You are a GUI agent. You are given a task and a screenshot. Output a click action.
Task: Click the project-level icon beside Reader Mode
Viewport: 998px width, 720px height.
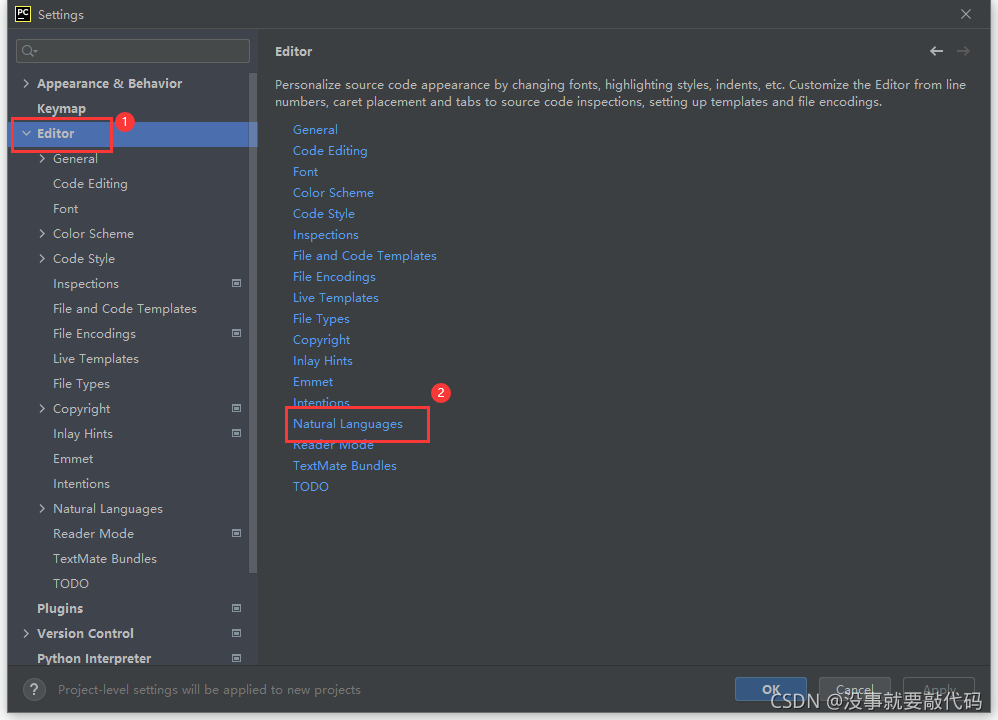(x=236, y=533)
